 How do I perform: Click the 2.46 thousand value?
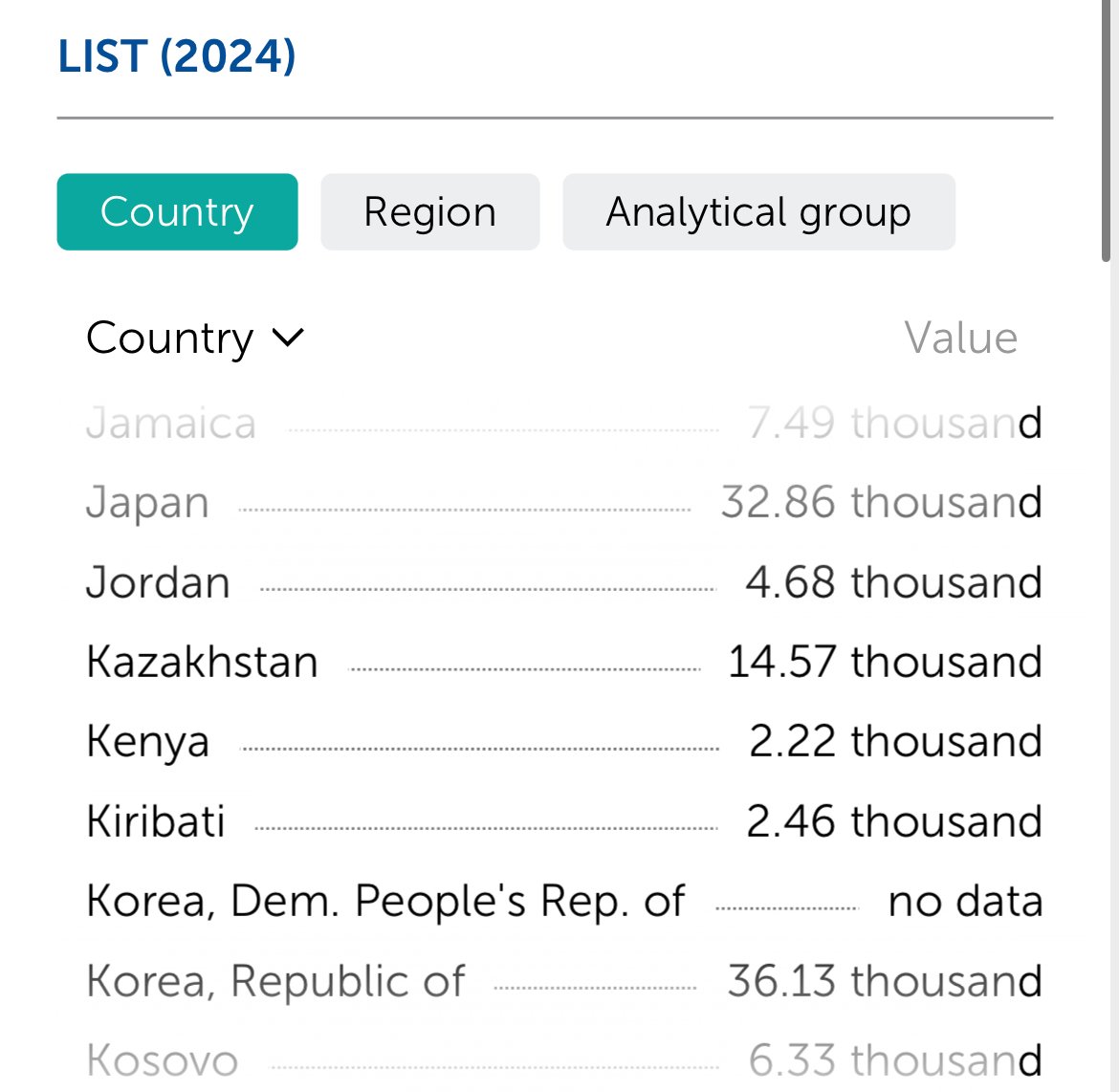pyautogui.click(x=895, y=820)
